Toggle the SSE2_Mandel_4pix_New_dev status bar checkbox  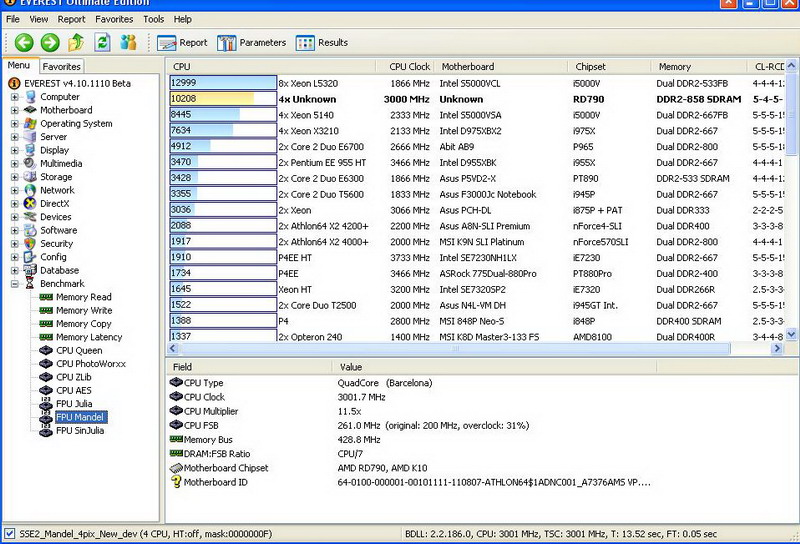point(10,533)
